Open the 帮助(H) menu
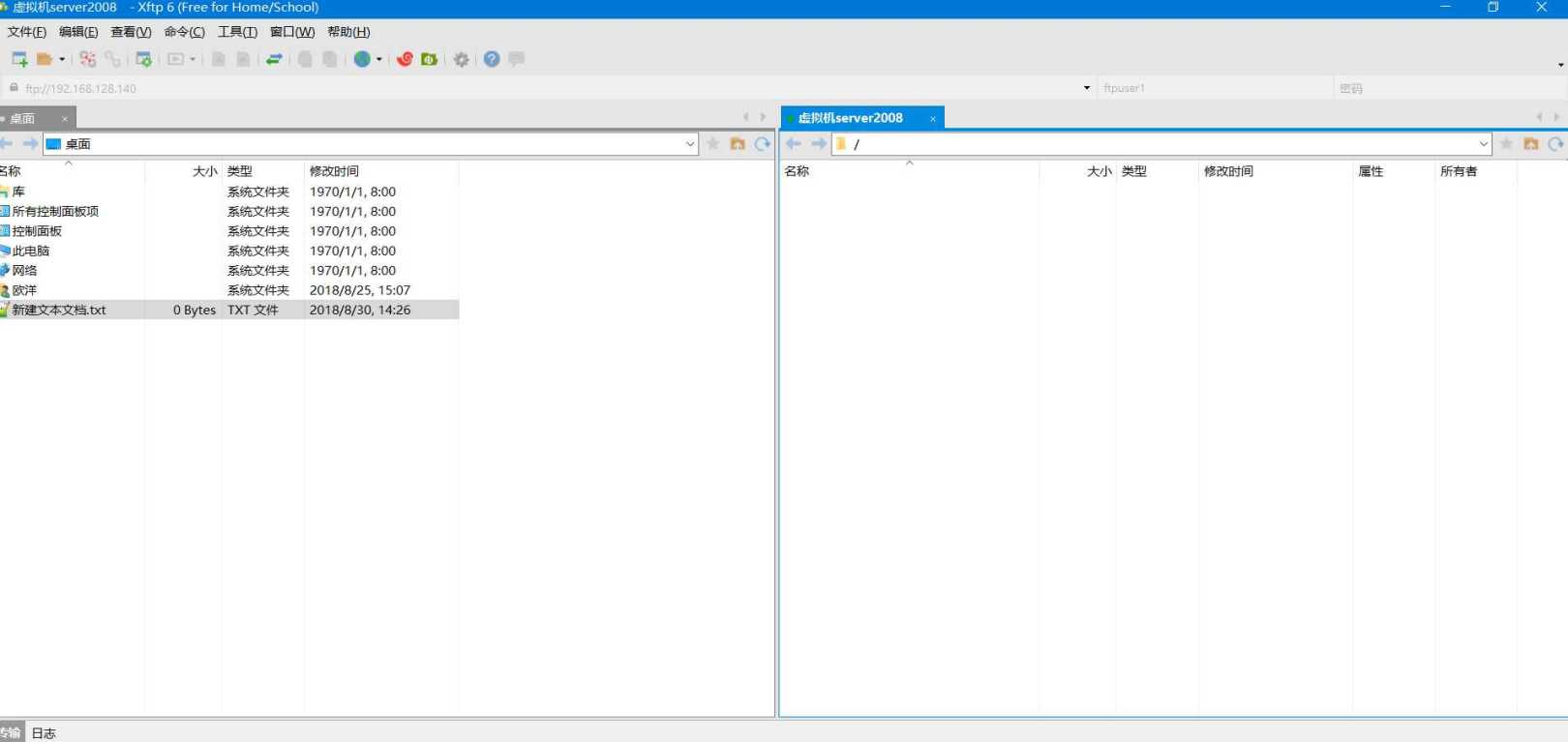Screen dimensions: 1568x742 coord(348,32)
